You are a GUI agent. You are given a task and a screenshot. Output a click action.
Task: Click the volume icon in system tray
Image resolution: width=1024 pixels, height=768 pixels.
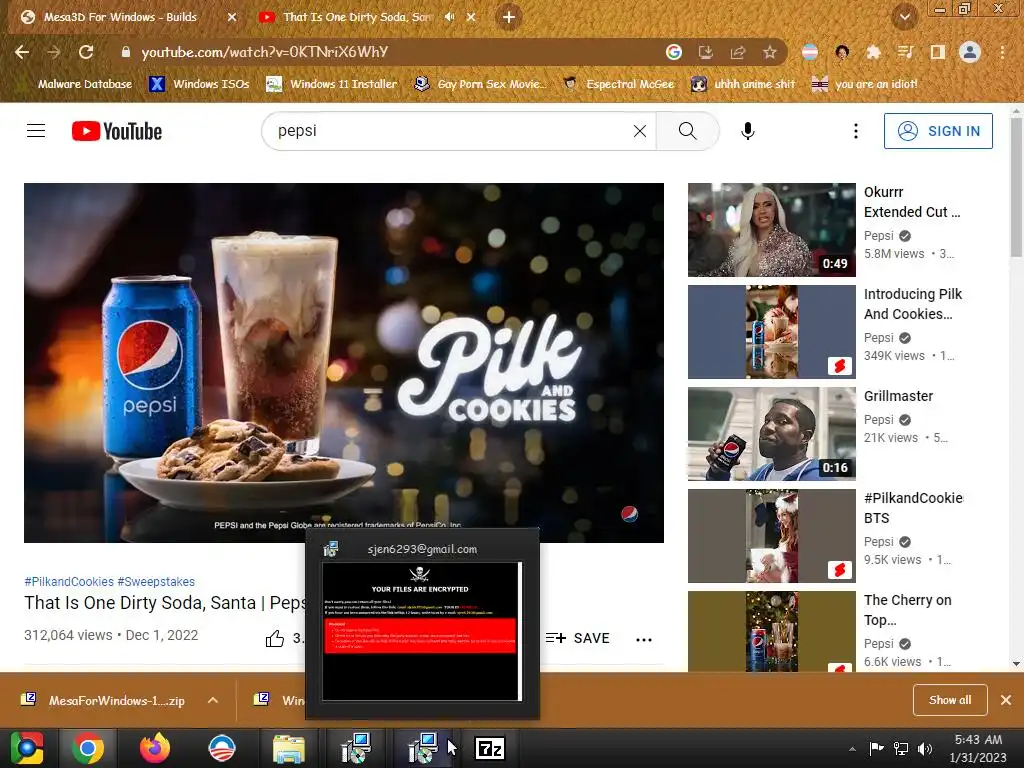click(925, 749)
